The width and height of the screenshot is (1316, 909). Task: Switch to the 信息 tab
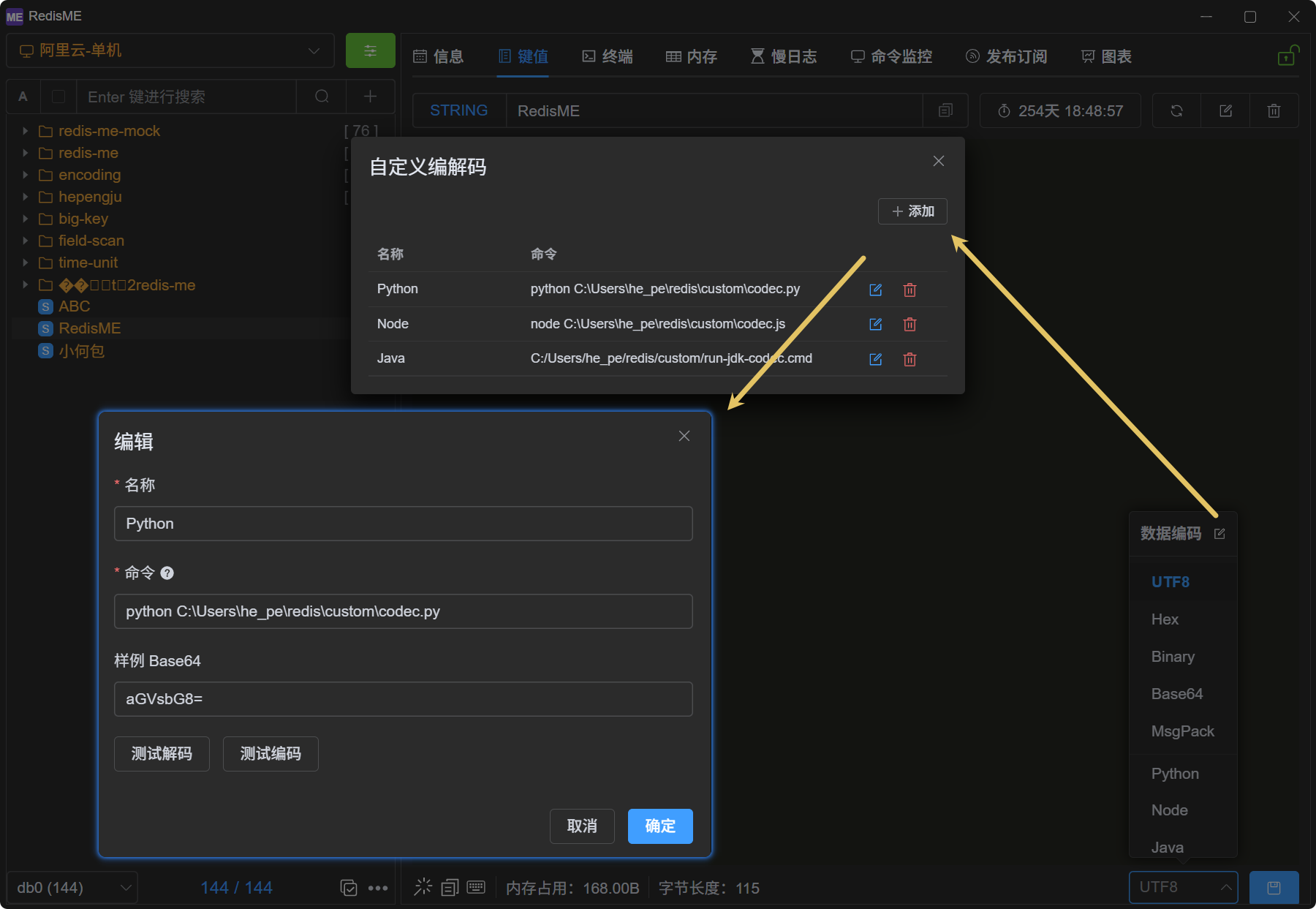(438, 56)
